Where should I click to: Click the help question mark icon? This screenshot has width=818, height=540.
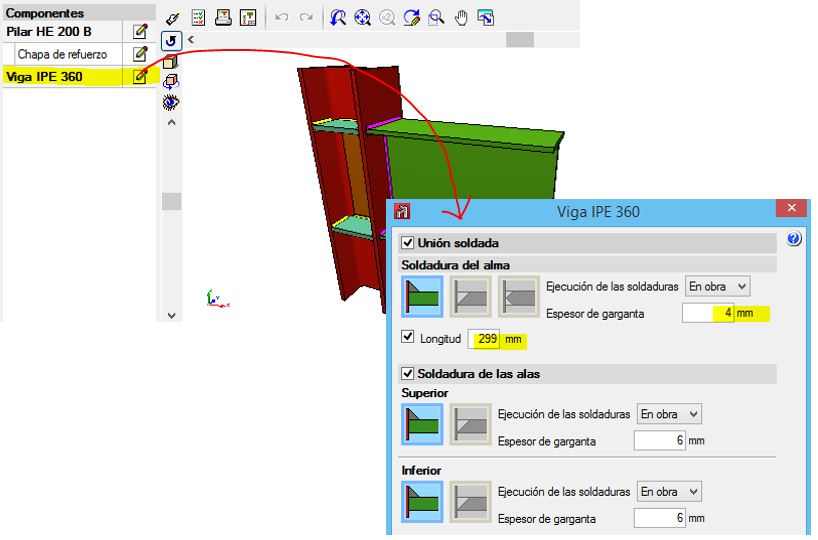793,239
